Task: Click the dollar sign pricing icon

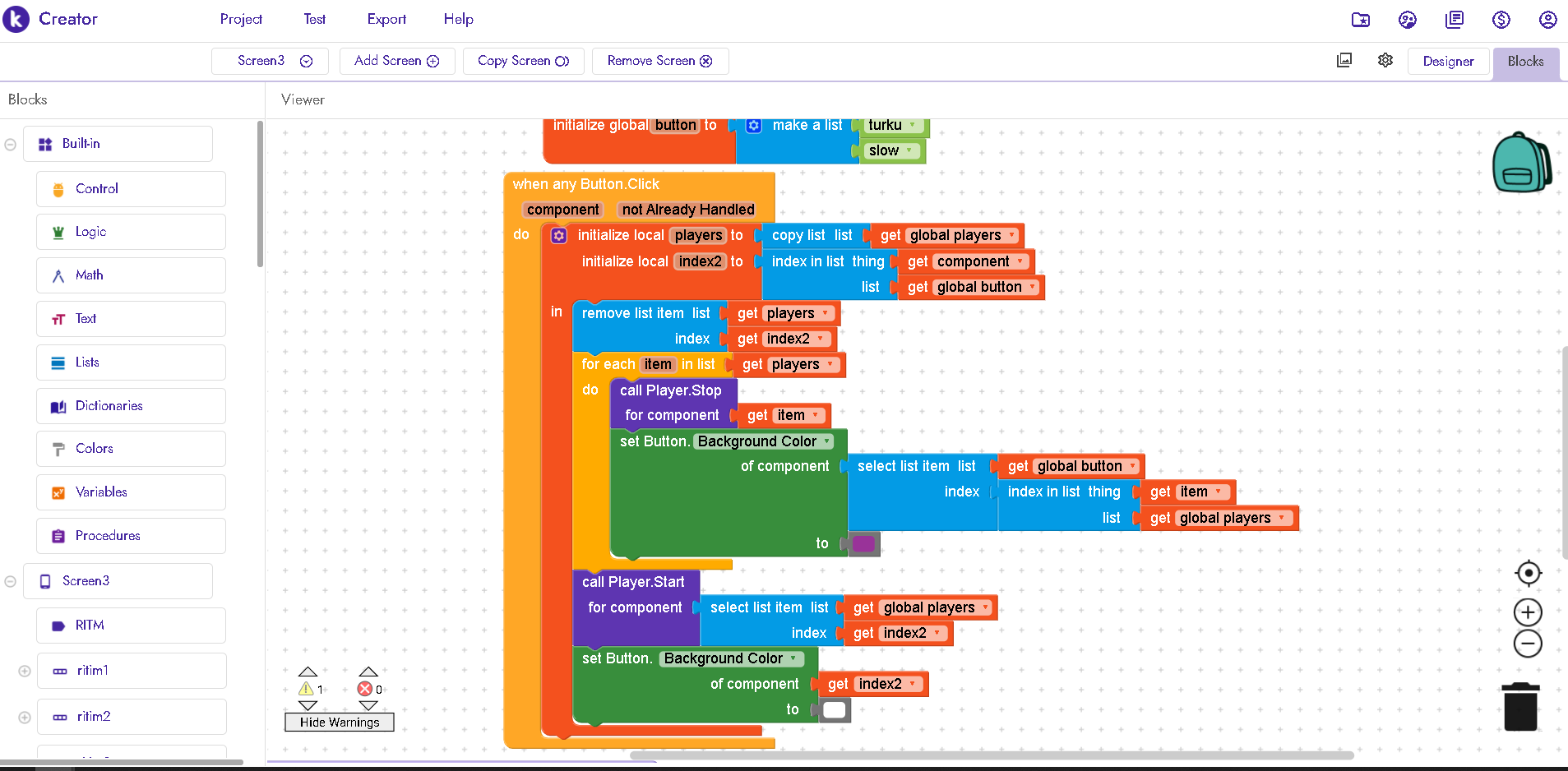Action: coord(1501,19)
